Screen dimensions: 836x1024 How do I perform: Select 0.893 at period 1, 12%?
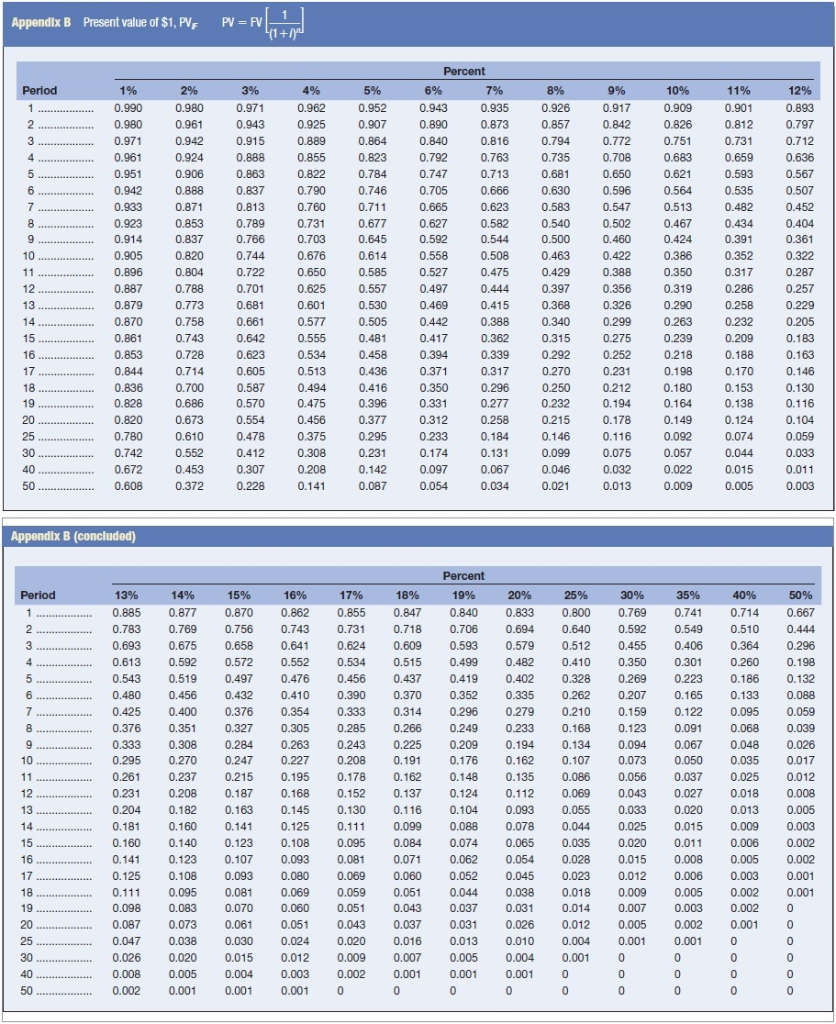[x=800, y=108]
